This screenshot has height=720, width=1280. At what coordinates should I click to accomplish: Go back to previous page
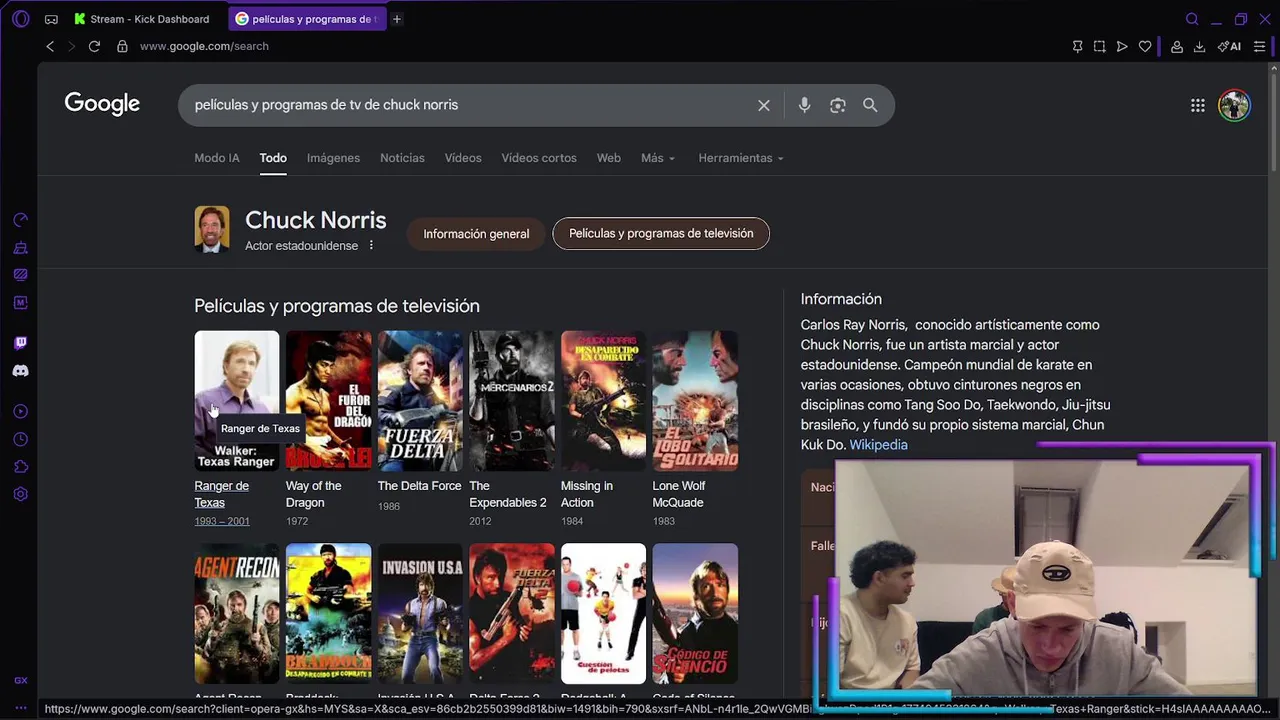coord(50,46)
